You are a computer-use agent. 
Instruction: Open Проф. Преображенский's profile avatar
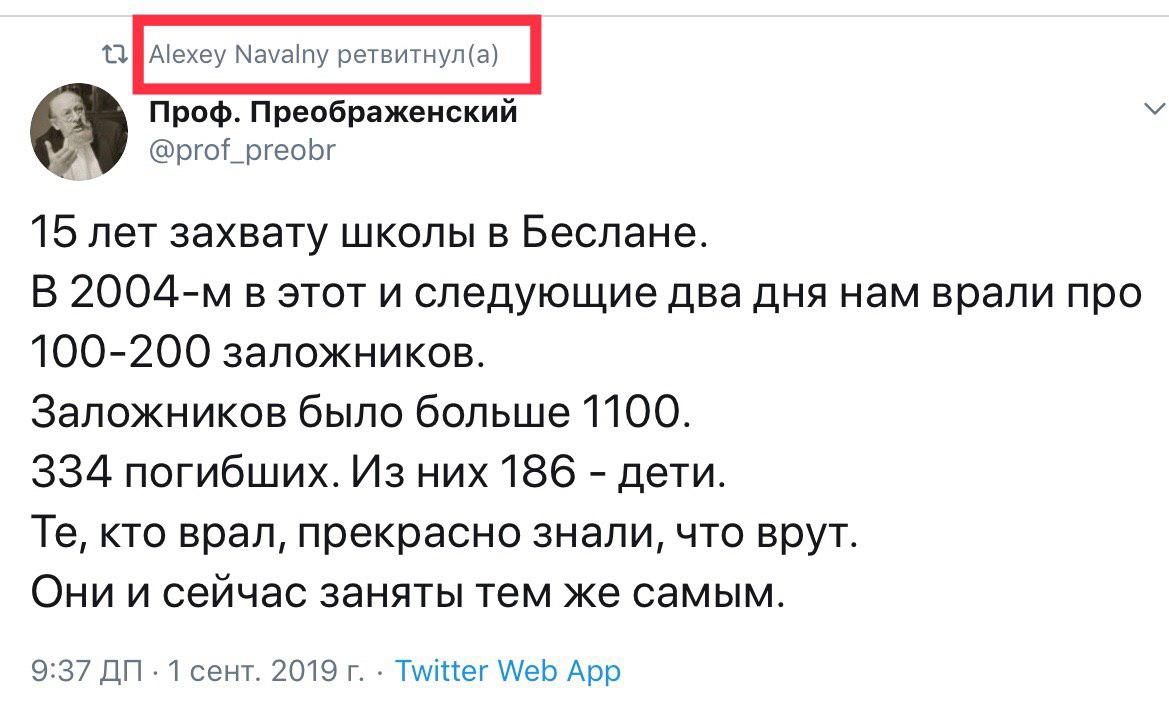pos(79,129)
